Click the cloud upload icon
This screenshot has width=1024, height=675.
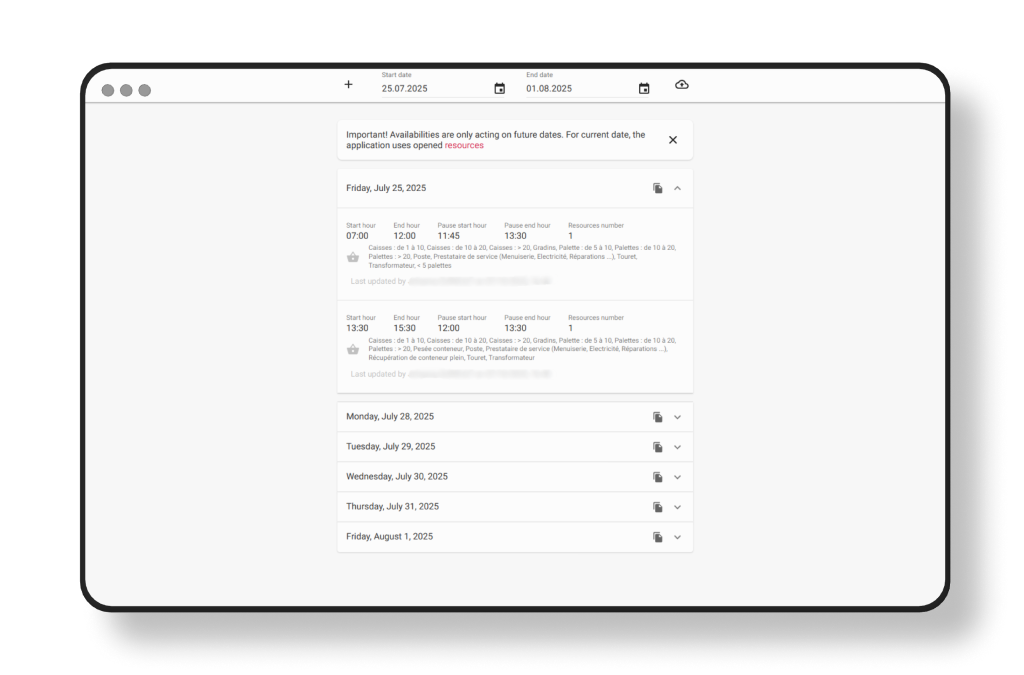682,85
